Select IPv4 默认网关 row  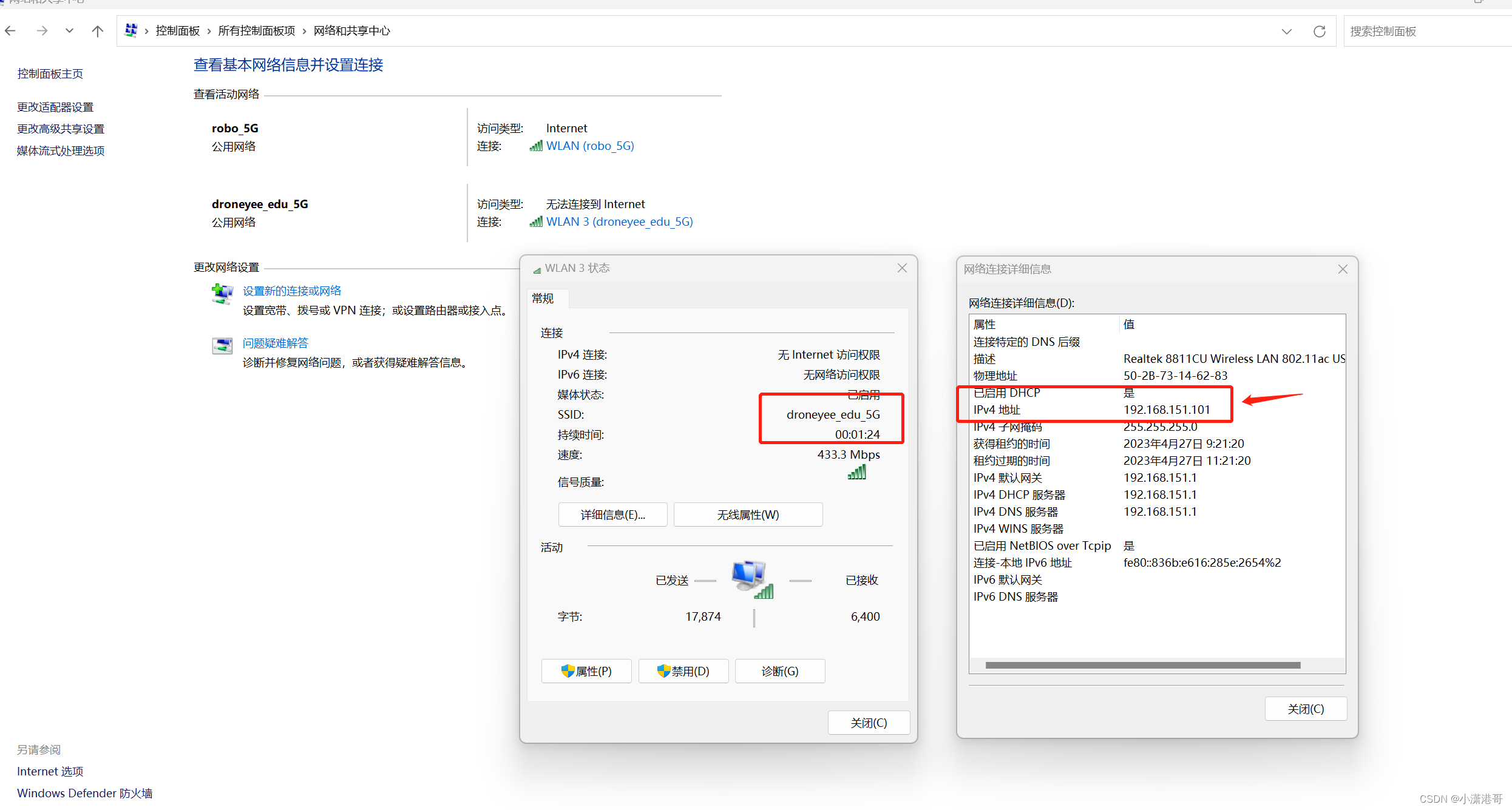[x=1158, y=478]
